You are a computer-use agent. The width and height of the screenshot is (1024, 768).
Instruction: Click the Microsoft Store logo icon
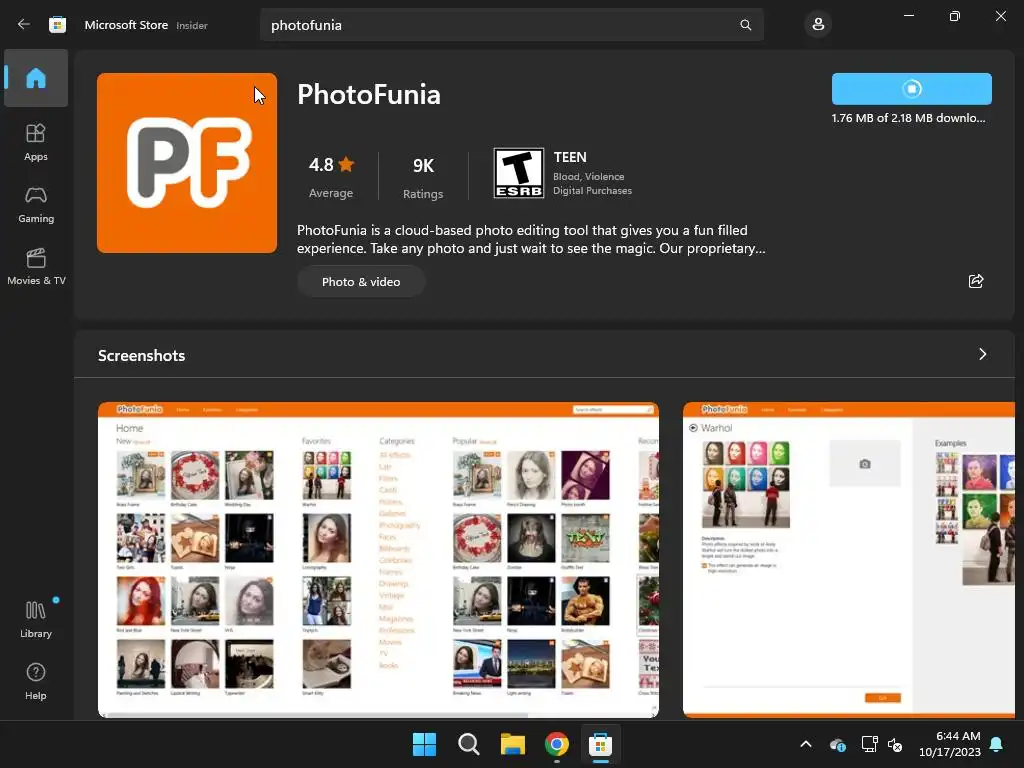click(57, 25)
